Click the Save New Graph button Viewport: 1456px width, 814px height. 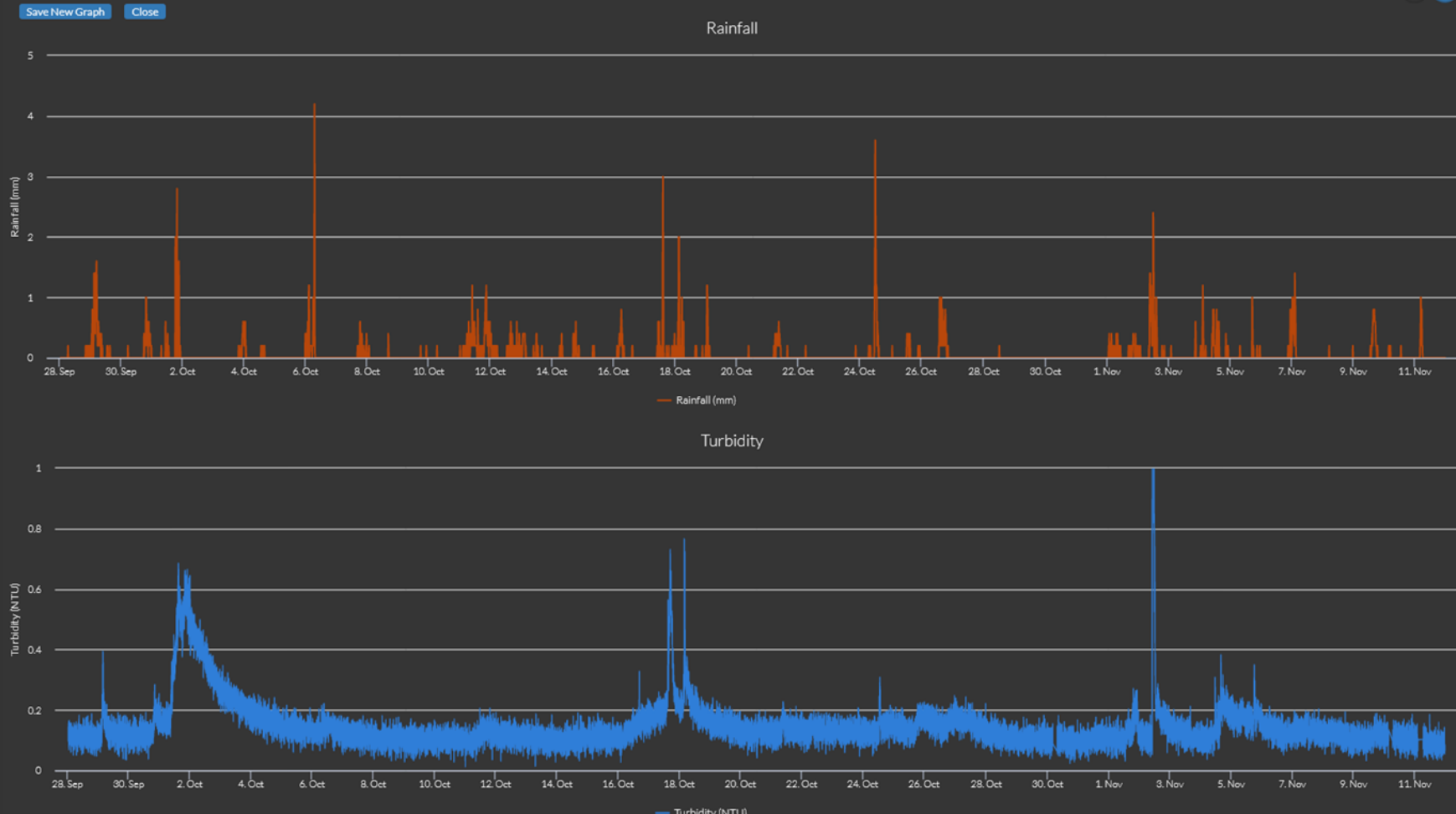[65, 12]
